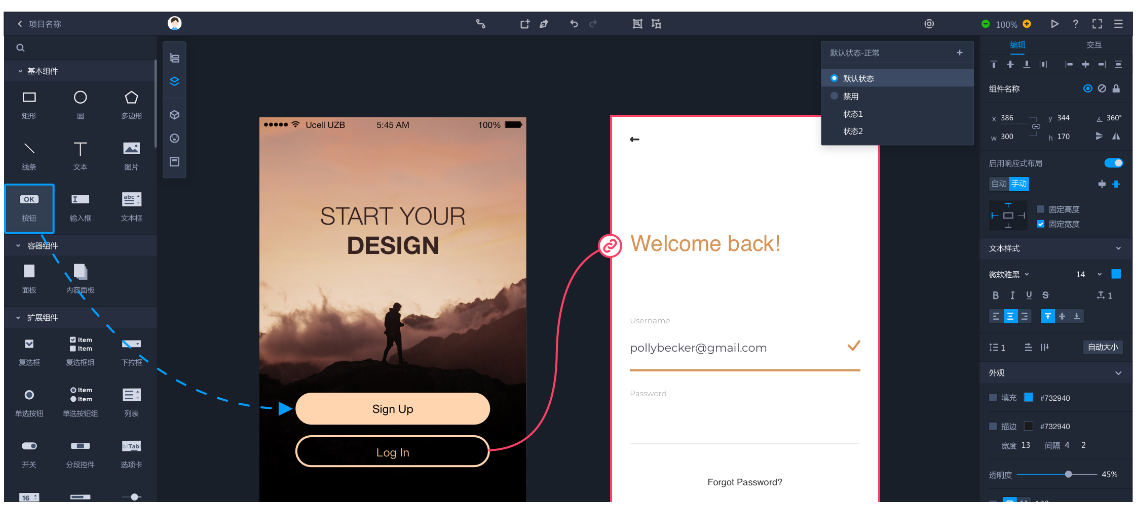This screenshot has width=1138, height=508.
Task: Open help with the question mark icon
Action: (1076, 24)
